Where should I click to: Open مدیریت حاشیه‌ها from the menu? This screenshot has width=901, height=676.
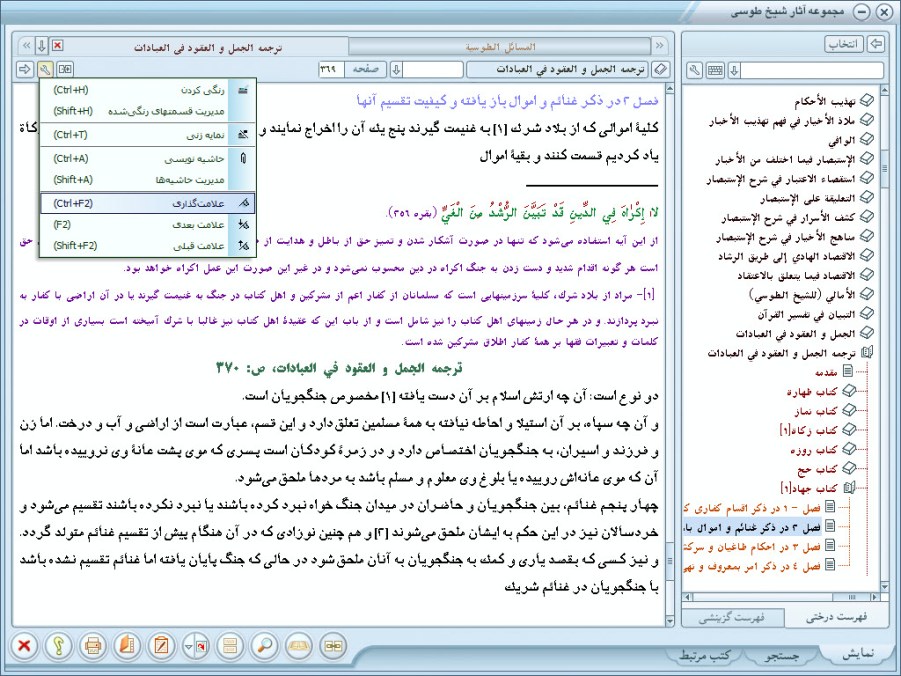(148, 179)
